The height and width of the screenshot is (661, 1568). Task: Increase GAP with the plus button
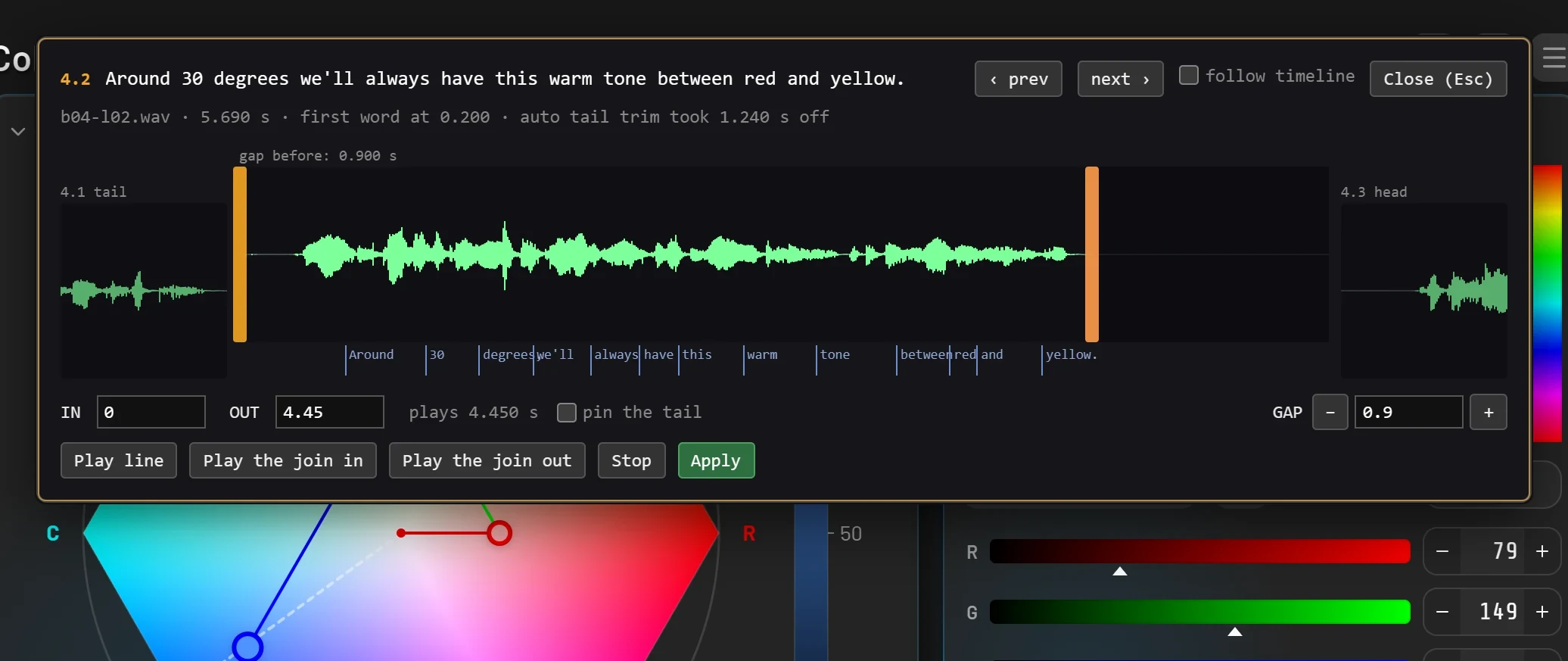pyautogui.click(x=1489, y=412)
